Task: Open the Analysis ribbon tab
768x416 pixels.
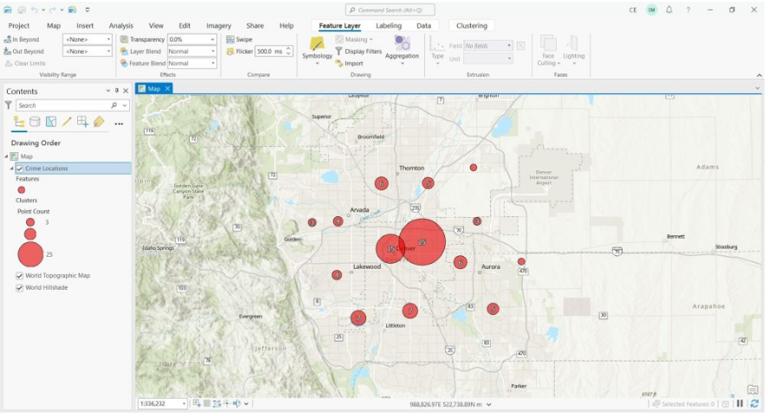Action: (121, 25)
